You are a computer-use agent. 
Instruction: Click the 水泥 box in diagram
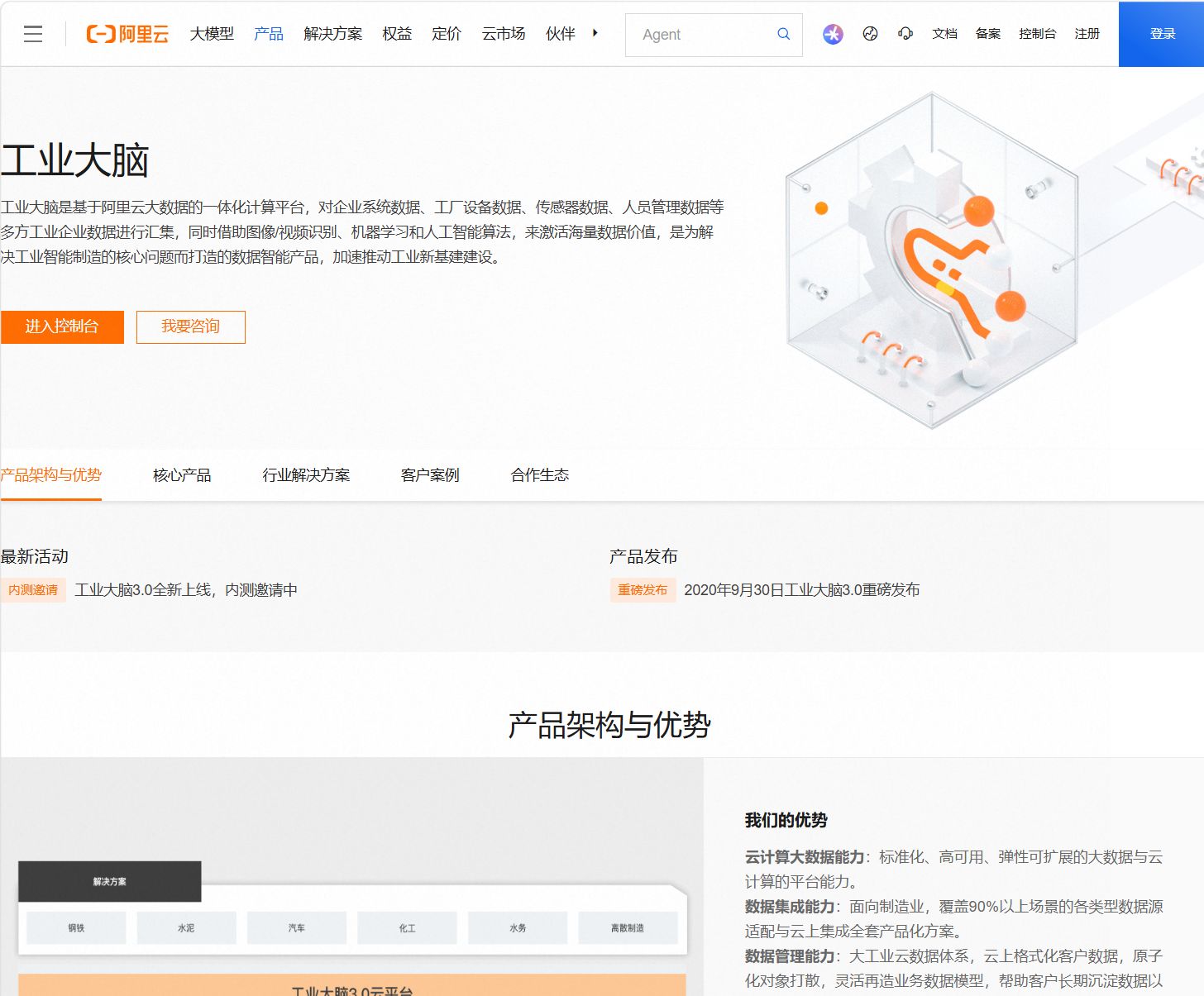click(x=186, y=928)
